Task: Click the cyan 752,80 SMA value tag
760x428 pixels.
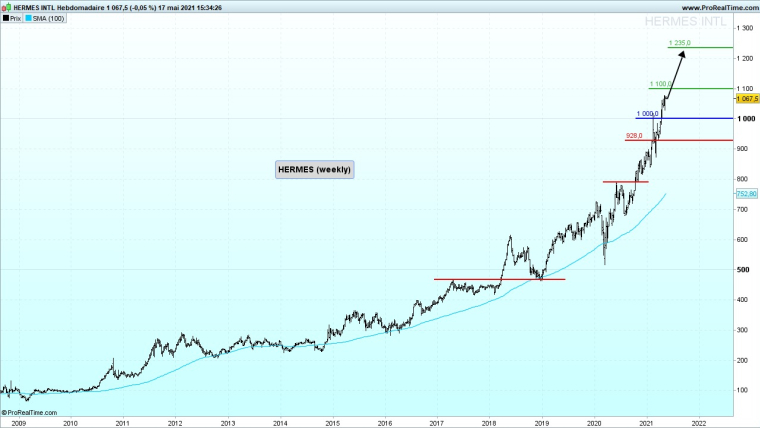Action: click(746, 193)
